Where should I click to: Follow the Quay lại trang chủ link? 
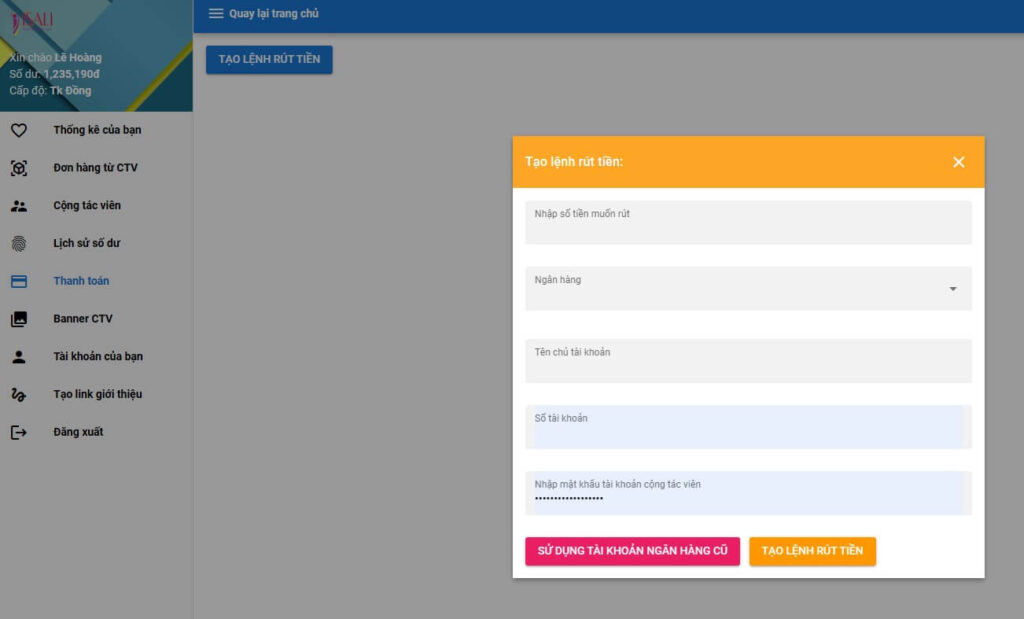[x=274, y=14]
